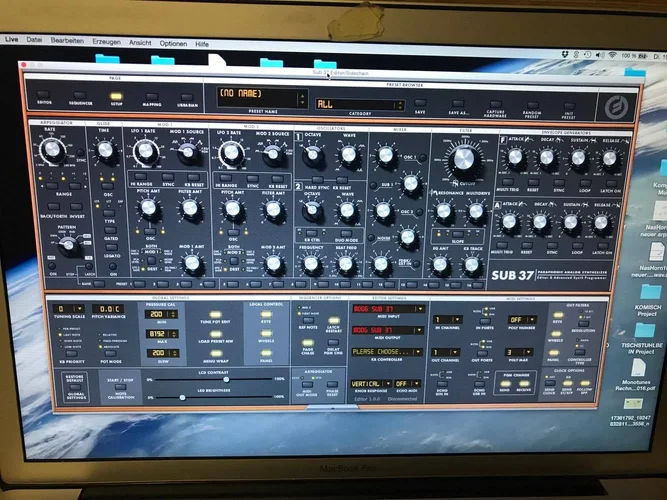This screenshot has height=500, width=667.
Task: Click the filter Resonance knob
Action: pyautogui.click(x=443, y=211)
